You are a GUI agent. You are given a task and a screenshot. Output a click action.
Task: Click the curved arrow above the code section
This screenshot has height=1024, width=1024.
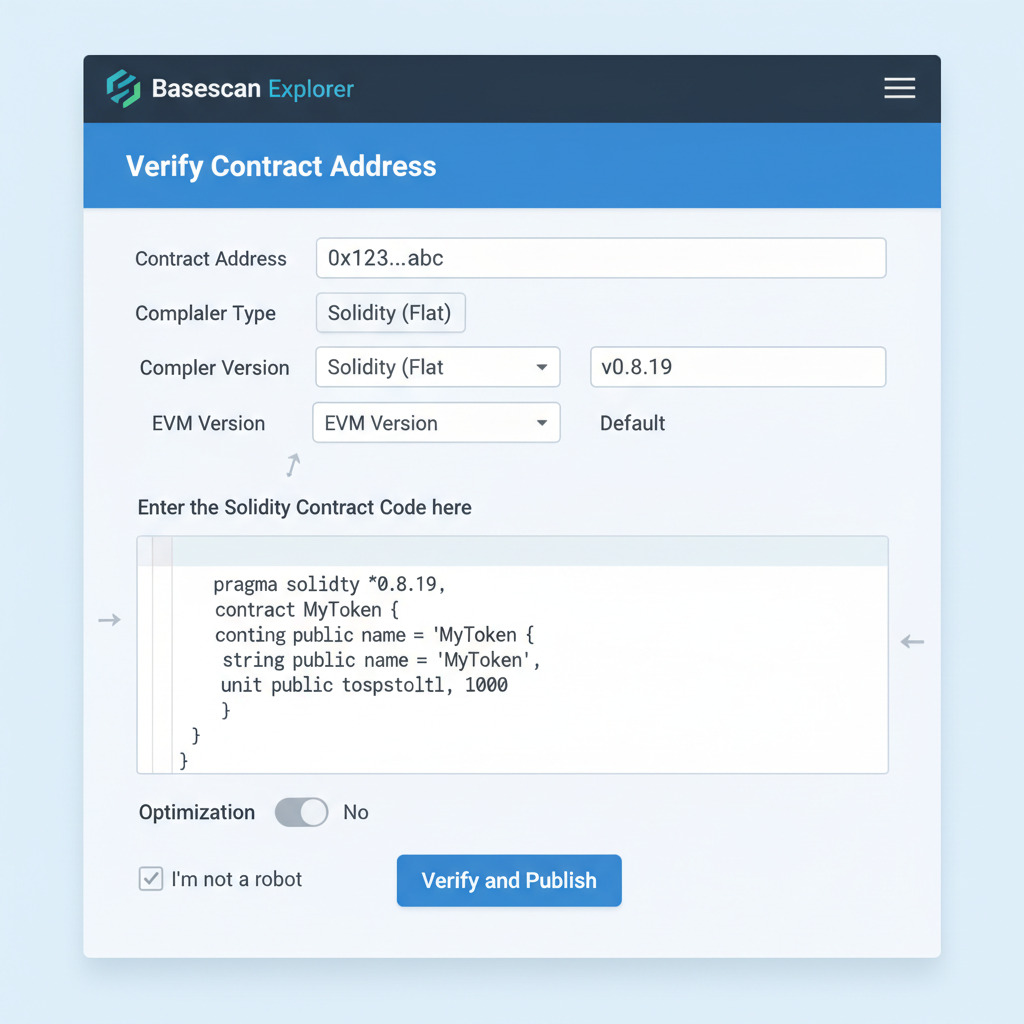(x=291, y=464)
